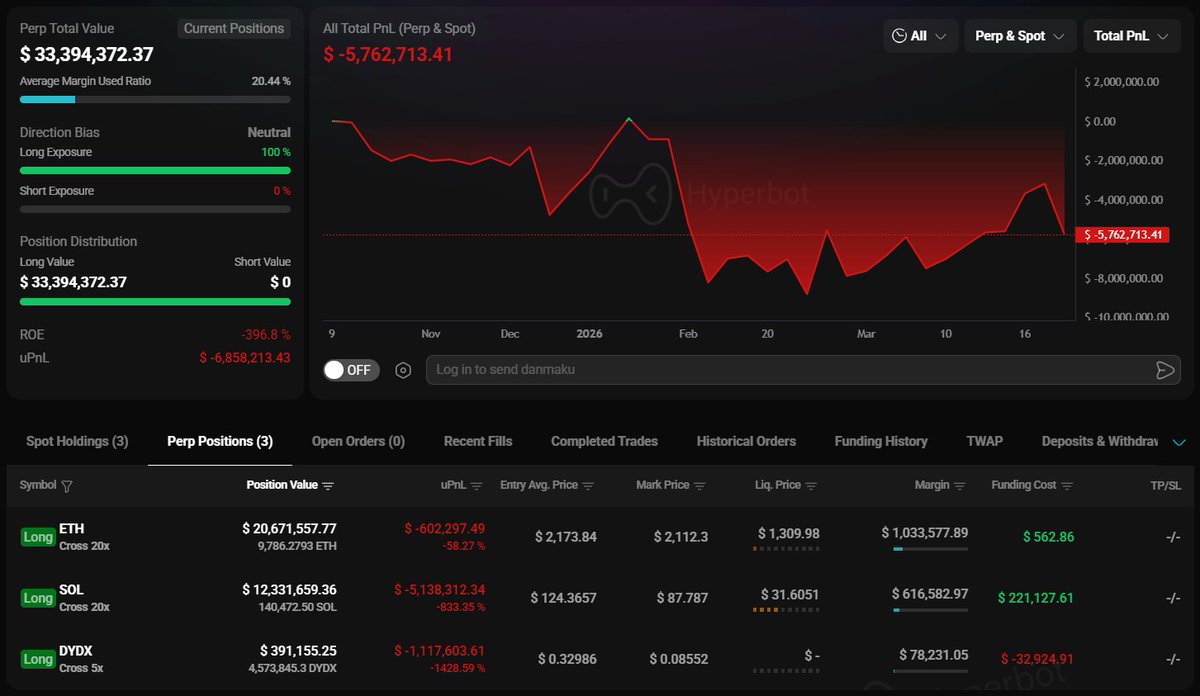Click the send danmaku paper-plane icon
1200x696 pixels.
pyautogui.click(x=1164, y=370)
